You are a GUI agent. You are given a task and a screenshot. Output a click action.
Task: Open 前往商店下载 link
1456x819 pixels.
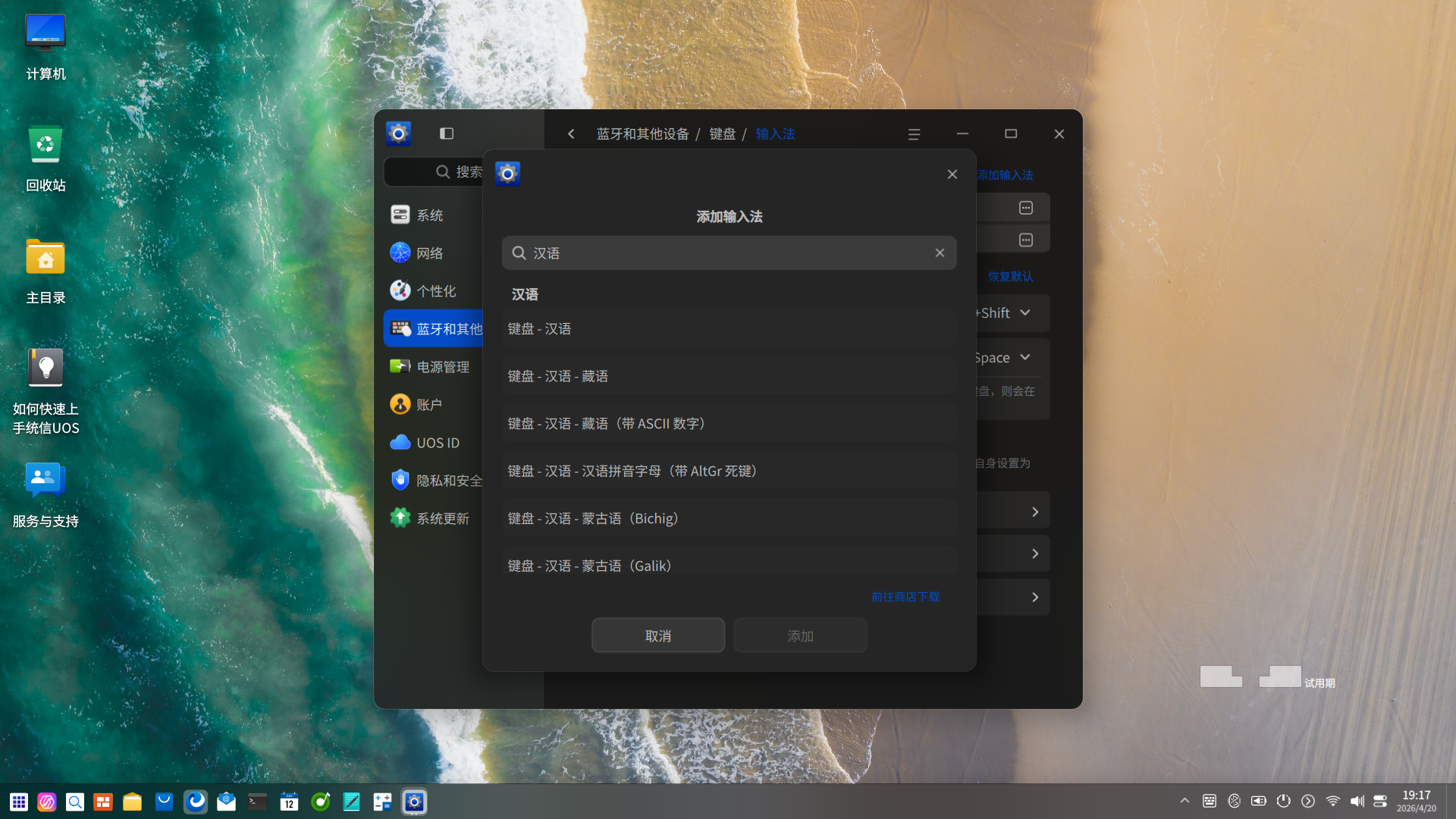point(905,597)
